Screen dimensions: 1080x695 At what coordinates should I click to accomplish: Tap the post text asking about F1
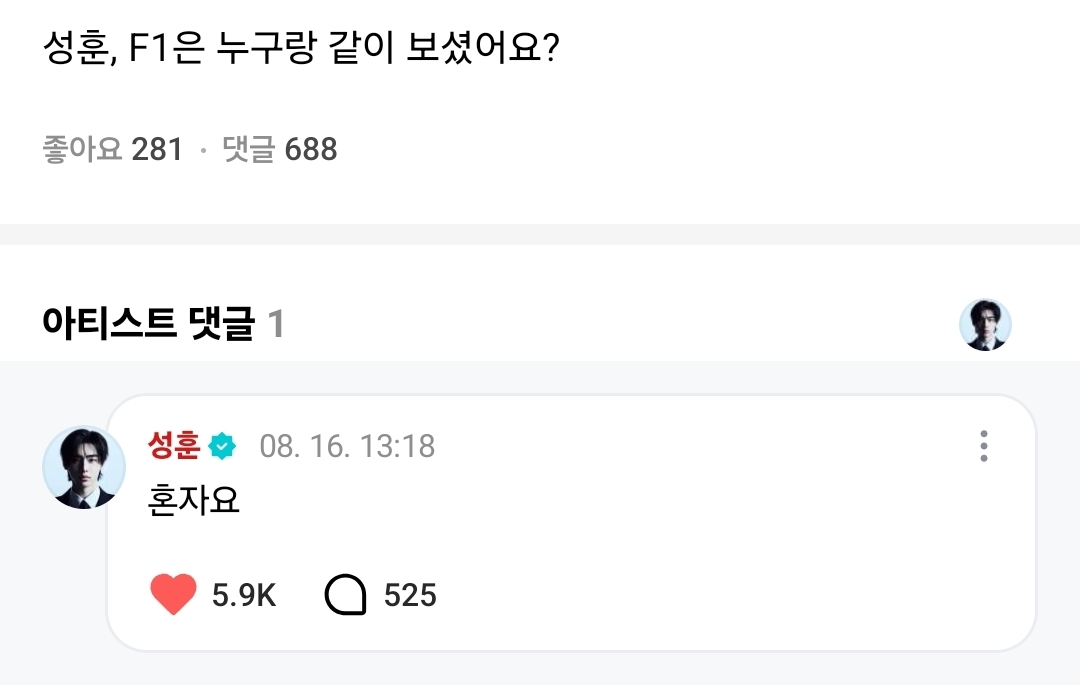300,48
